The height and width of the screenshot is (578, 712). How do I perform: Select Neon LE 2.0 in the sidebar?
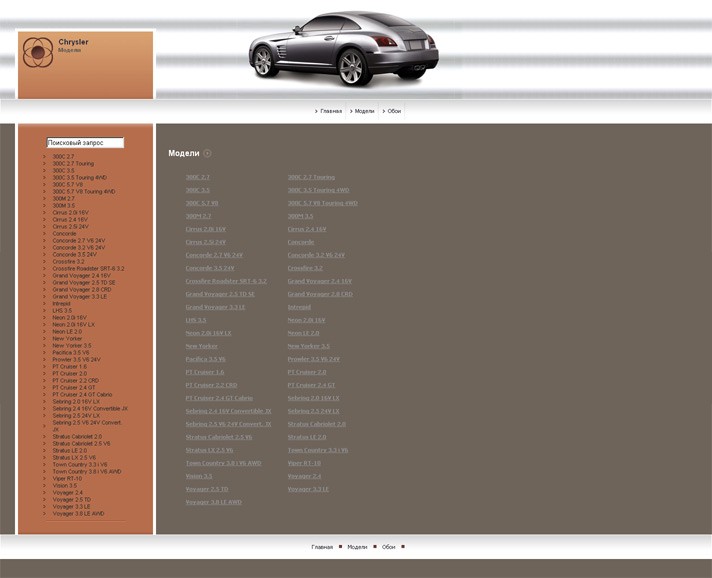coord(67,331)
